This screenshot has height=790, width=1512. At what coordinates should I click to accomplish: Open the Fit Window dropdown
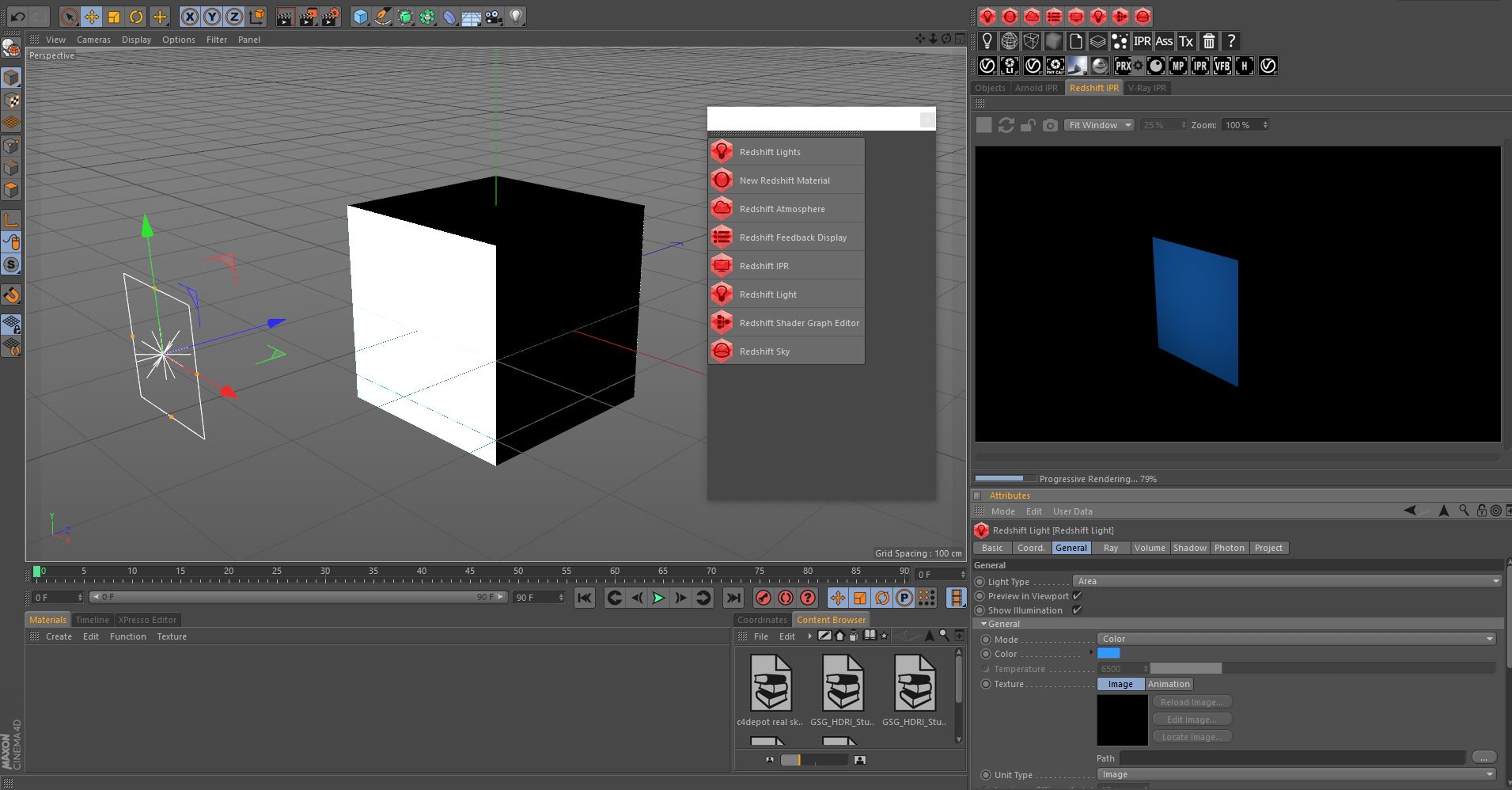pos(1100,125)
